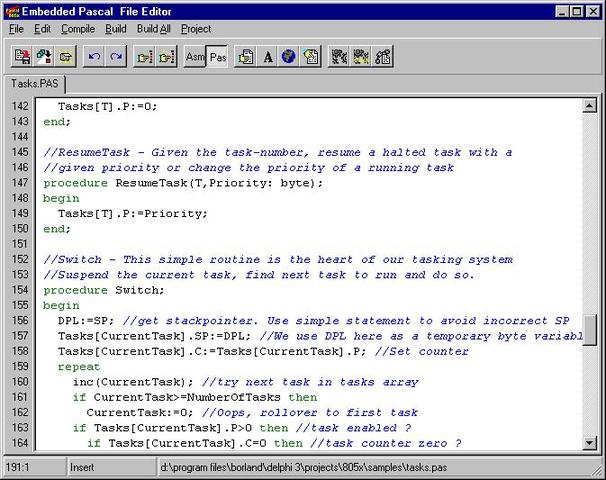
Task: Click 'Insert' mode in status bar
Action: click(82, 468)
